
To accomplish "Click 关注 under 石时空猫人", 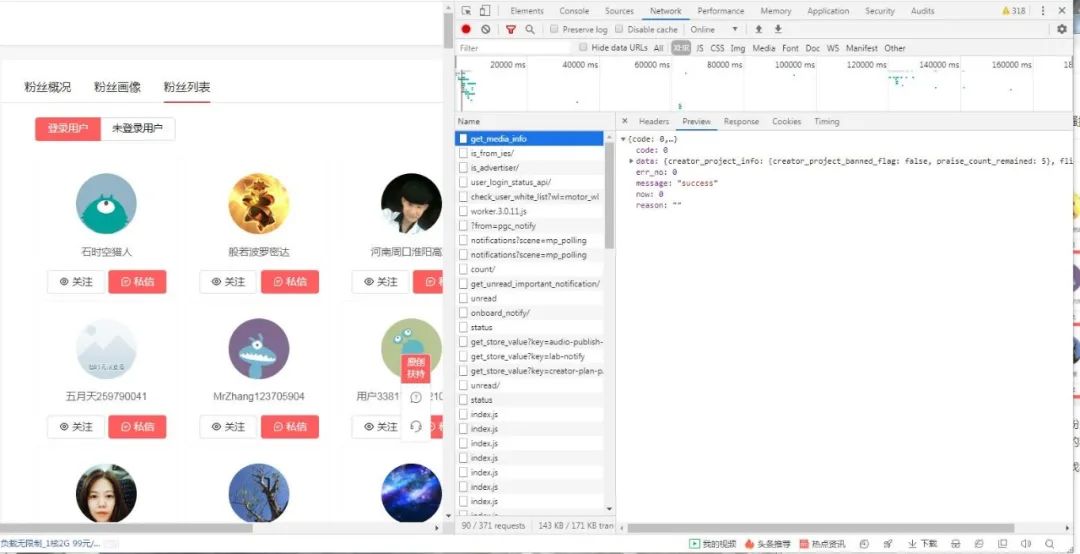I will [76, 282].
